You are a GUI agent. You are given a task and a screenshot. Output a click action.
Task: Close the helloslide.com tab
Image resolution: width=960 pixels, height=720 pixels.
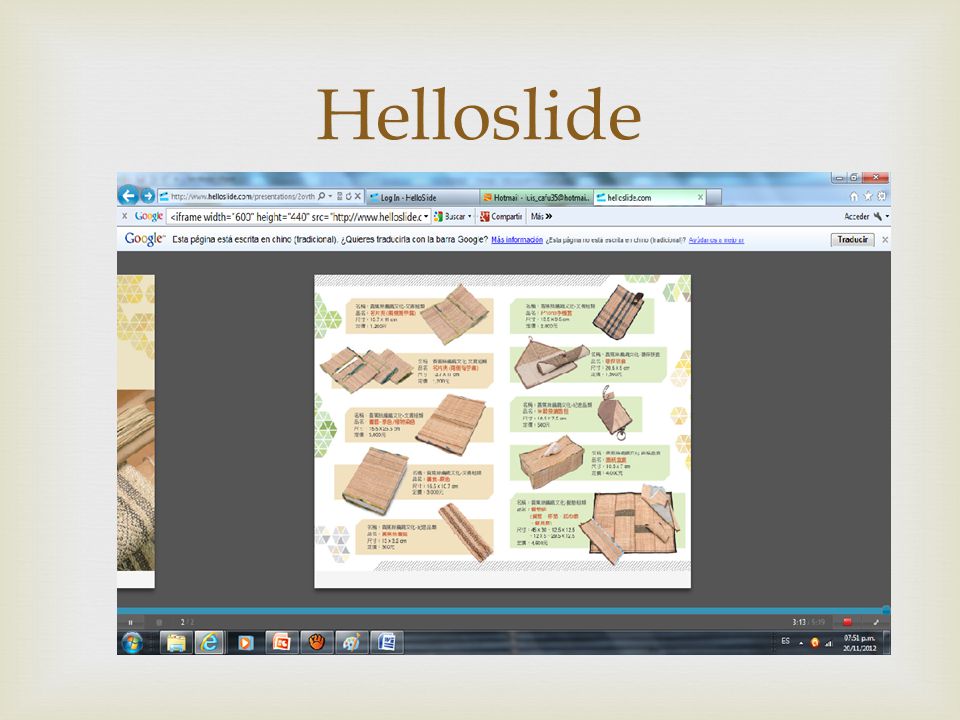[700, 197]
